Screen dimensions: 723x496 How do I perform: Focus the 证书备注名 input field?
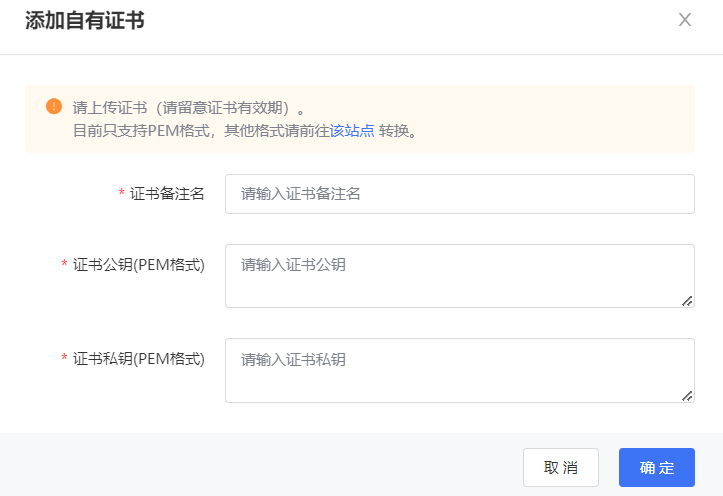pyautogui.click(x=459, y=194)
